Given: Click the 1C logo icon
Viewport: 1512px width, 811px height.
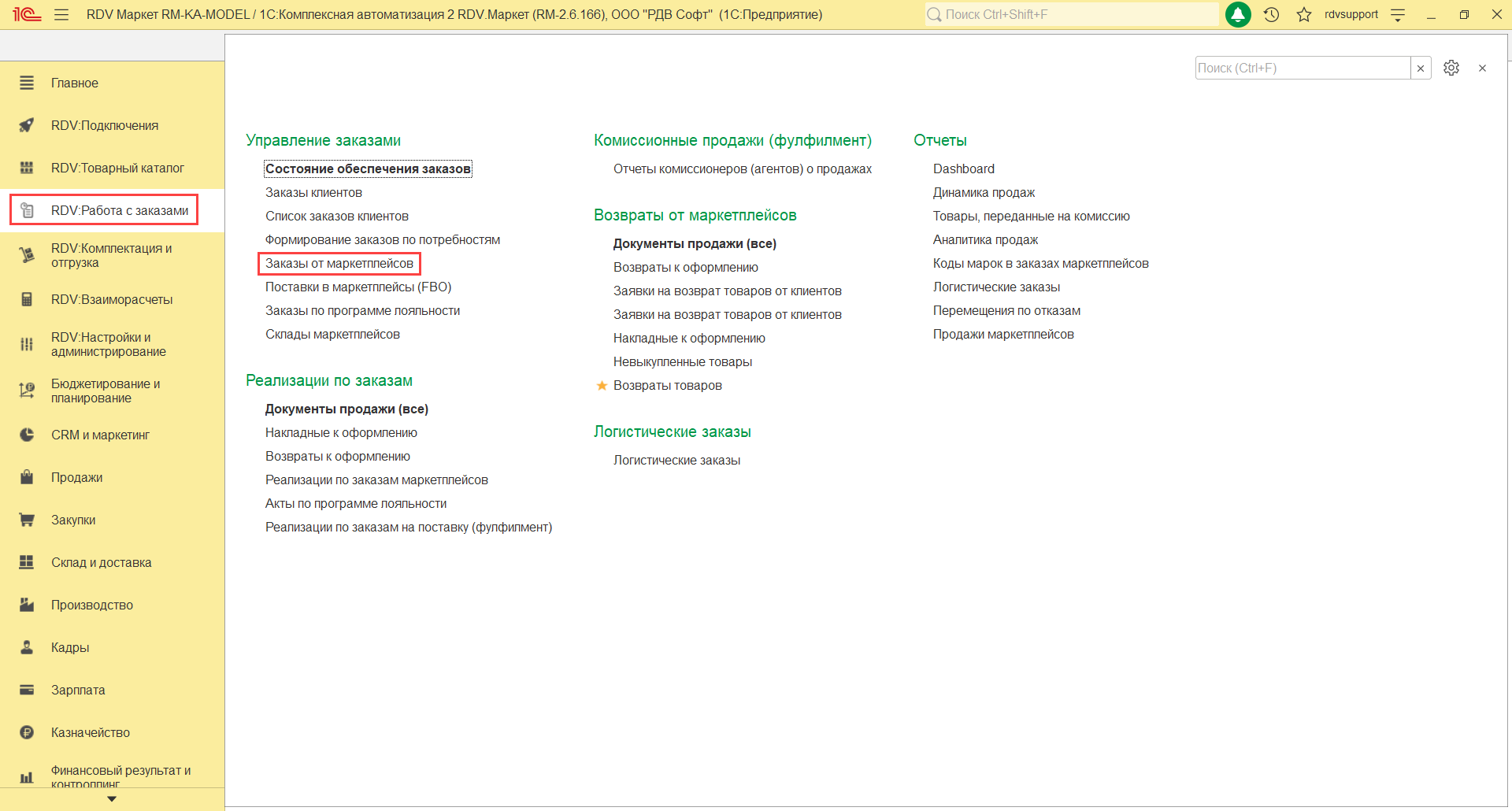Looking at the screenshot, I should click(27, 14).
